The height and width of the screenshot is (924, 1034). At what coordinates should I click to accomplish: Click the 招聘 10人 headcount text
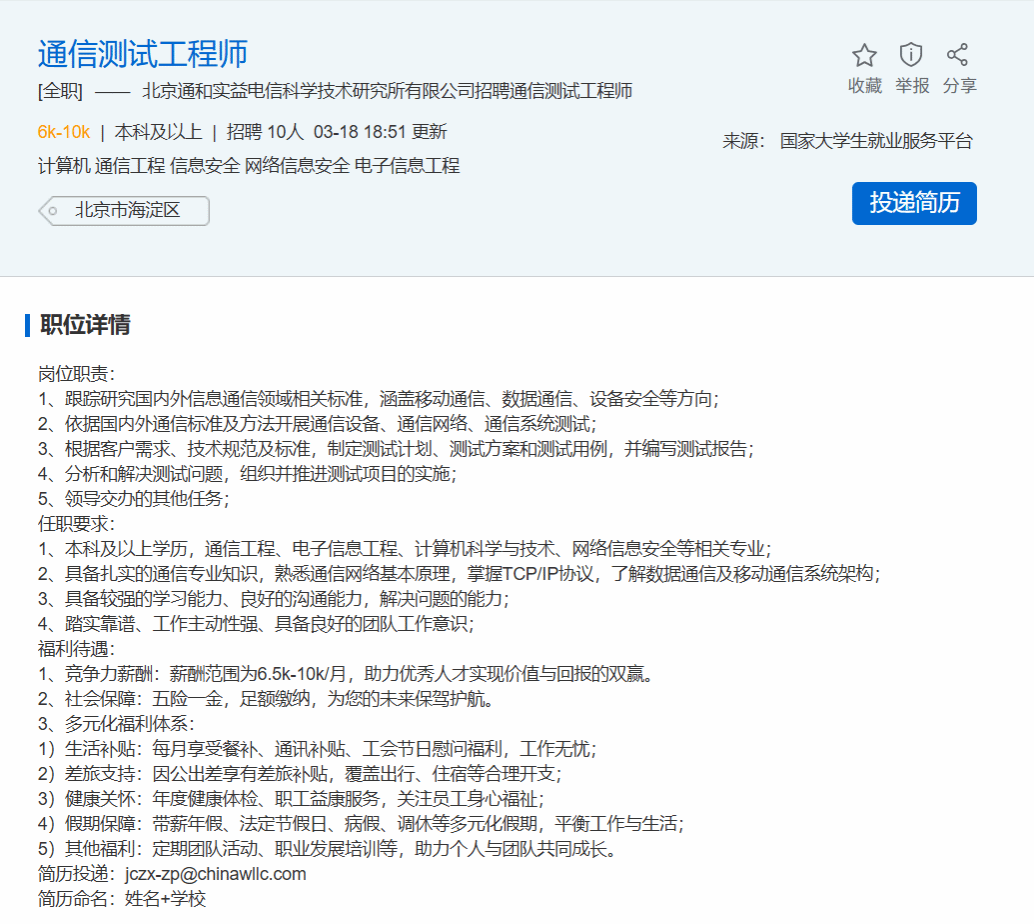[265, 132]
